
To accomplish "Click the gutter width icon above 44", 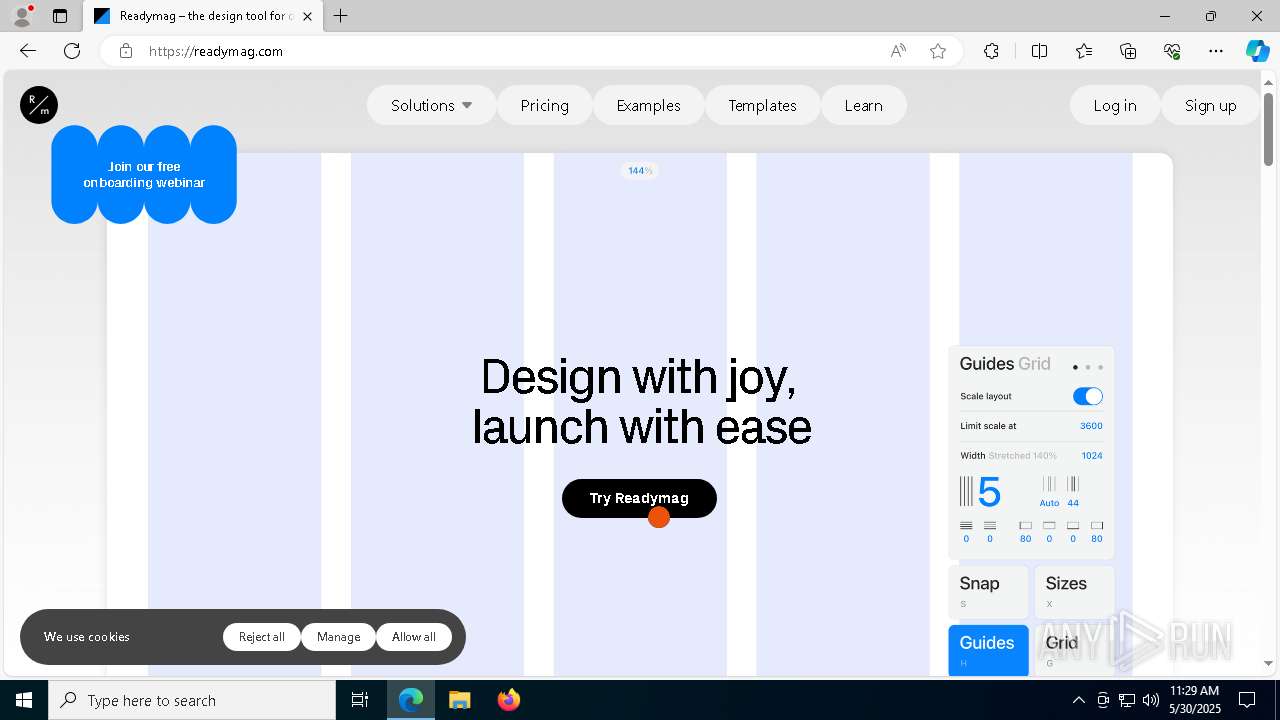I will click(1073, 484).
